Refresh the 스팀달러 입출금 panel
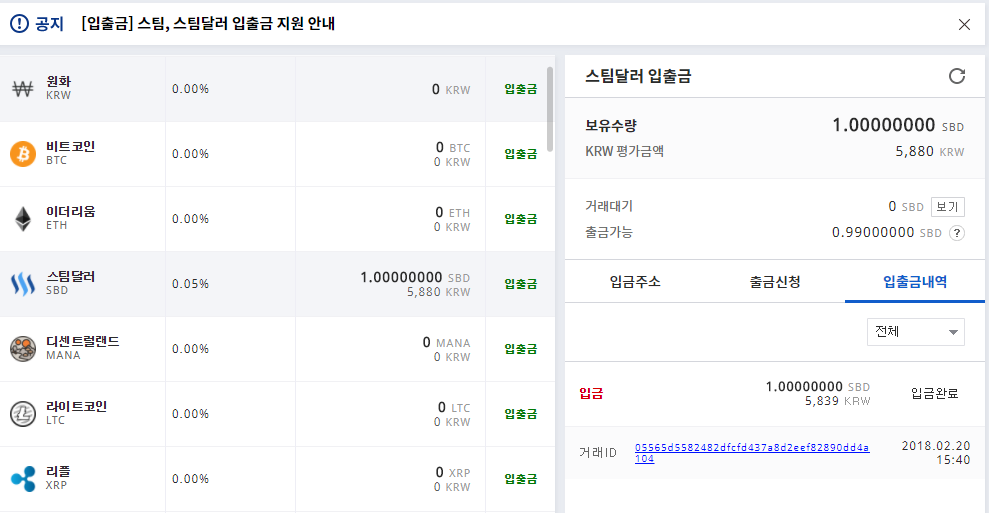This screenshot has width=989, height=513. pyautogui.click(x=957, y=76)
